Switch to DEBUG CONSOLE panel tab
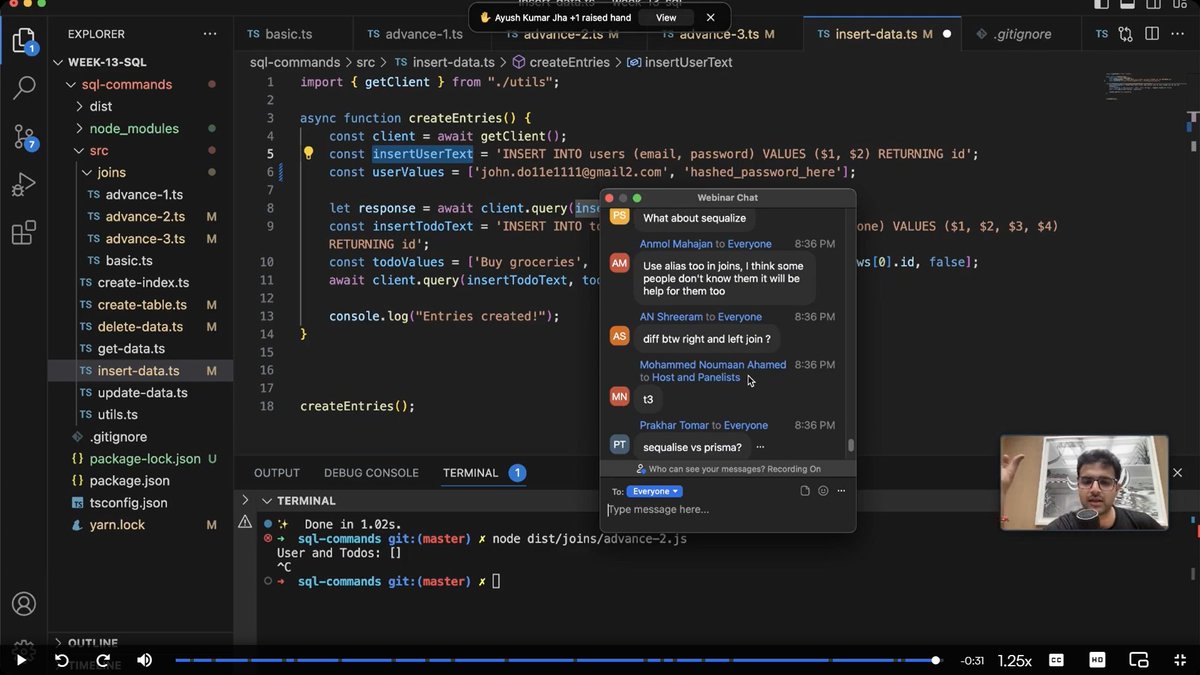 point(371,472)
